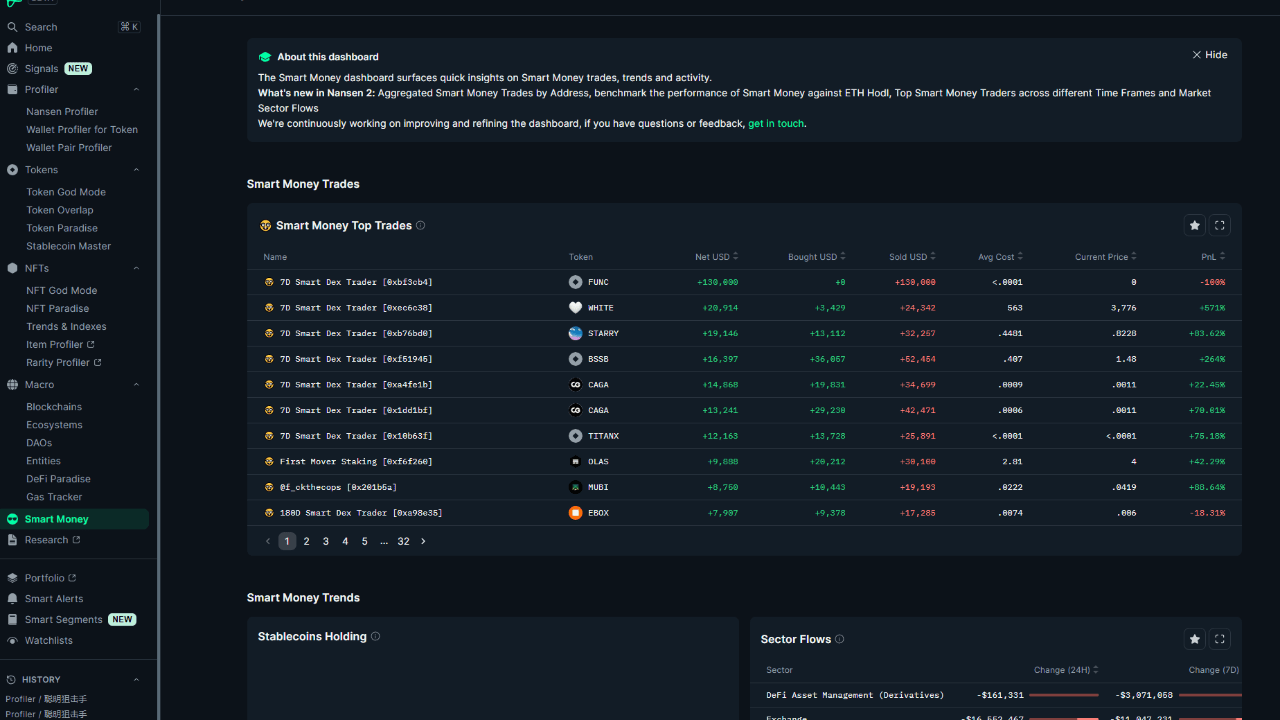Viewport: 1280px width, 720px height.
Task: Open NFT Paradise page
Action: coord(57,309)
